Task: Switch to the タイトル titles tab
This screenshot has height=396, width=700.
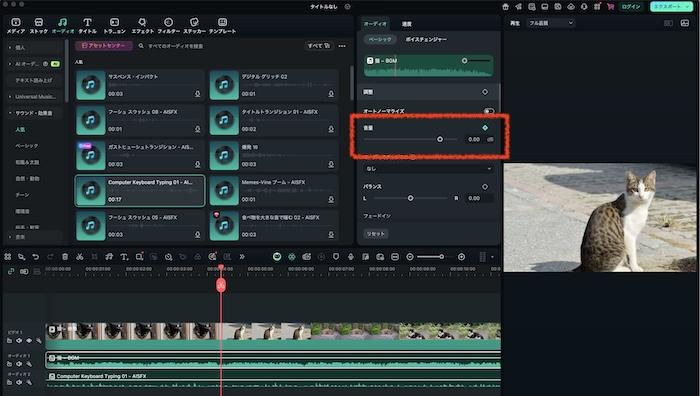Action: (x=88, y=25)
